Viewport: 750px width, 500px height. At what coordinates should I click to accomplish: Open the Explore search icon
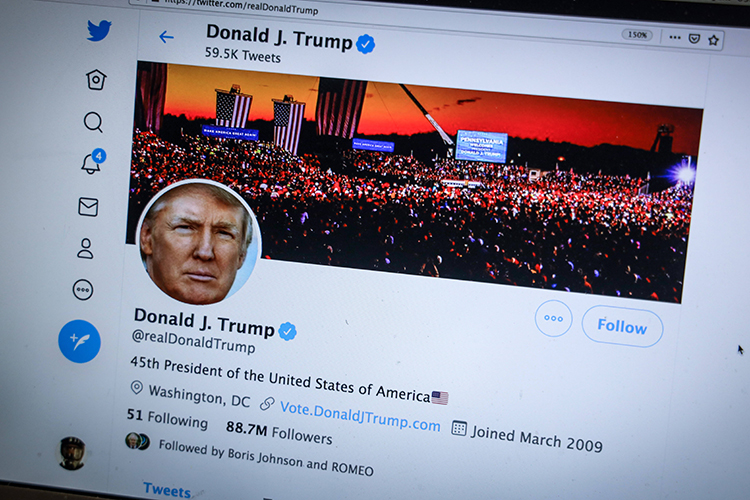93,122
